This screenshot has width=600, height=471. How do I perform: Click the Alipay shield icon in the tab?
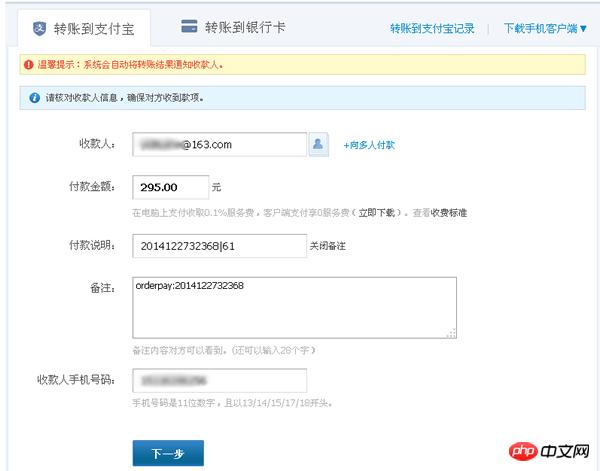pos(39,29)
